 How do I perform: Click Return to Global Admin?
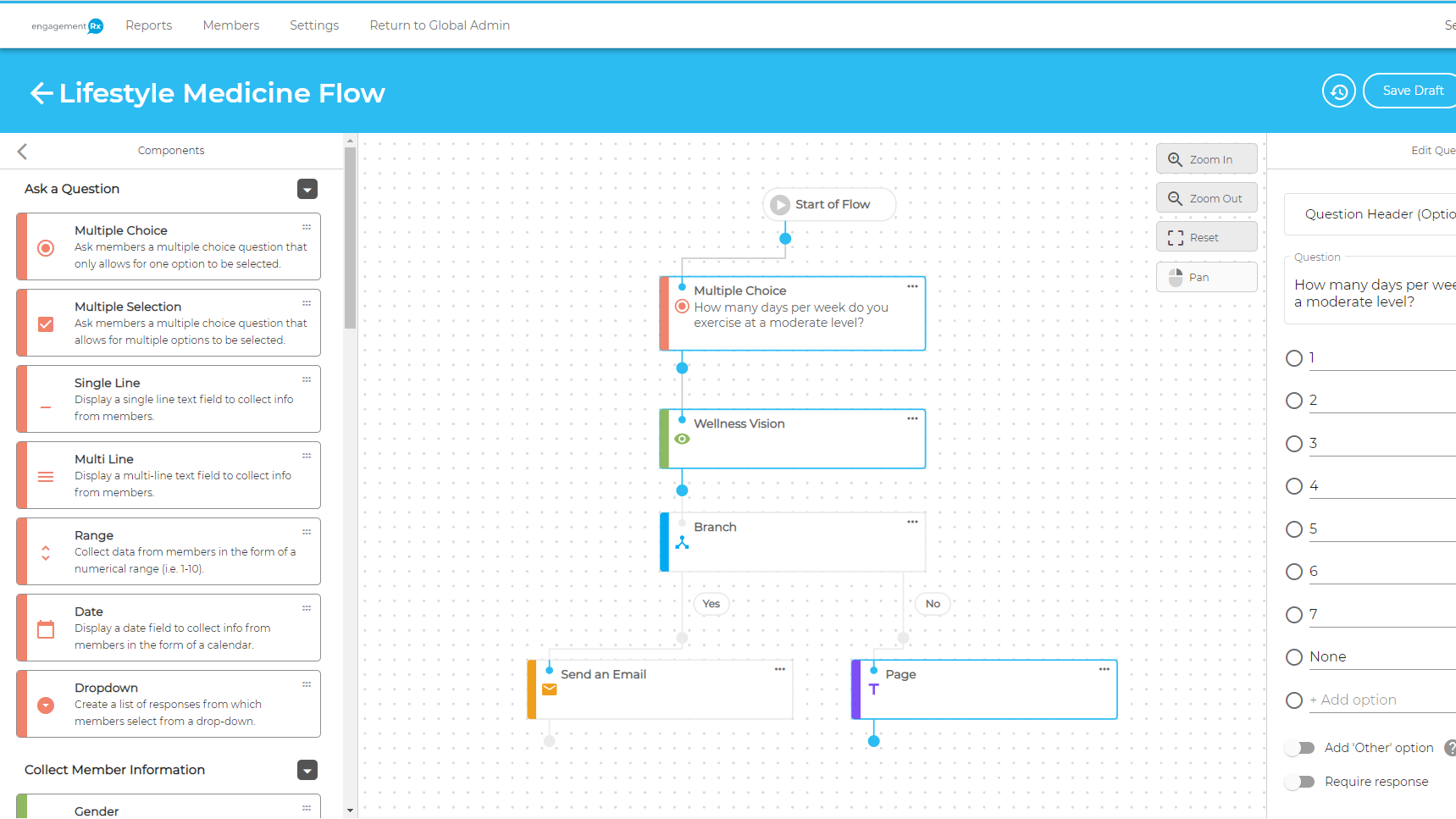pos(439,25)
